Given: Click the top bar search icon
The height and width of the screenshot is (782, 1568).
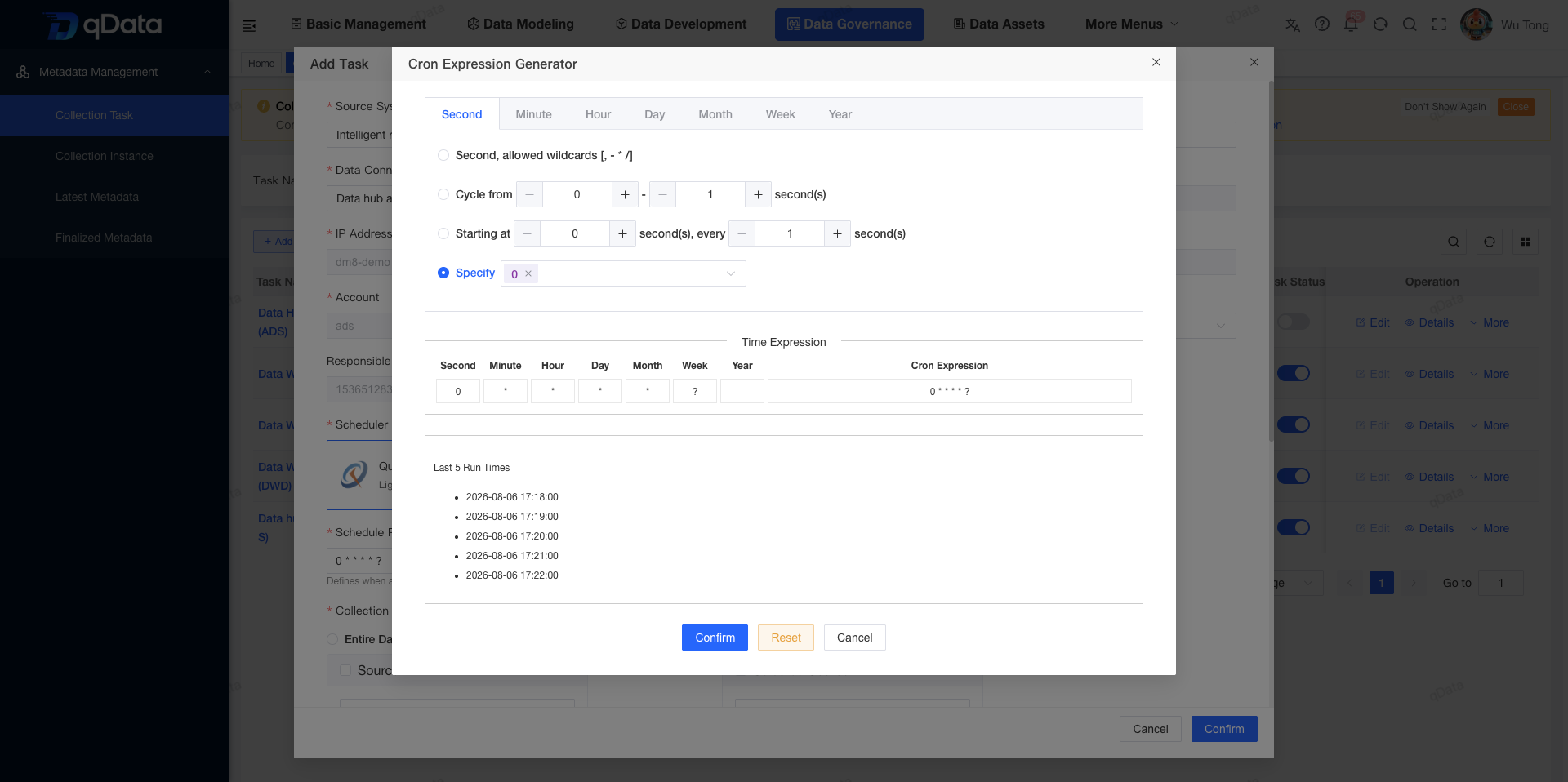Looking at the screenshot, I should pos(1410,24).
